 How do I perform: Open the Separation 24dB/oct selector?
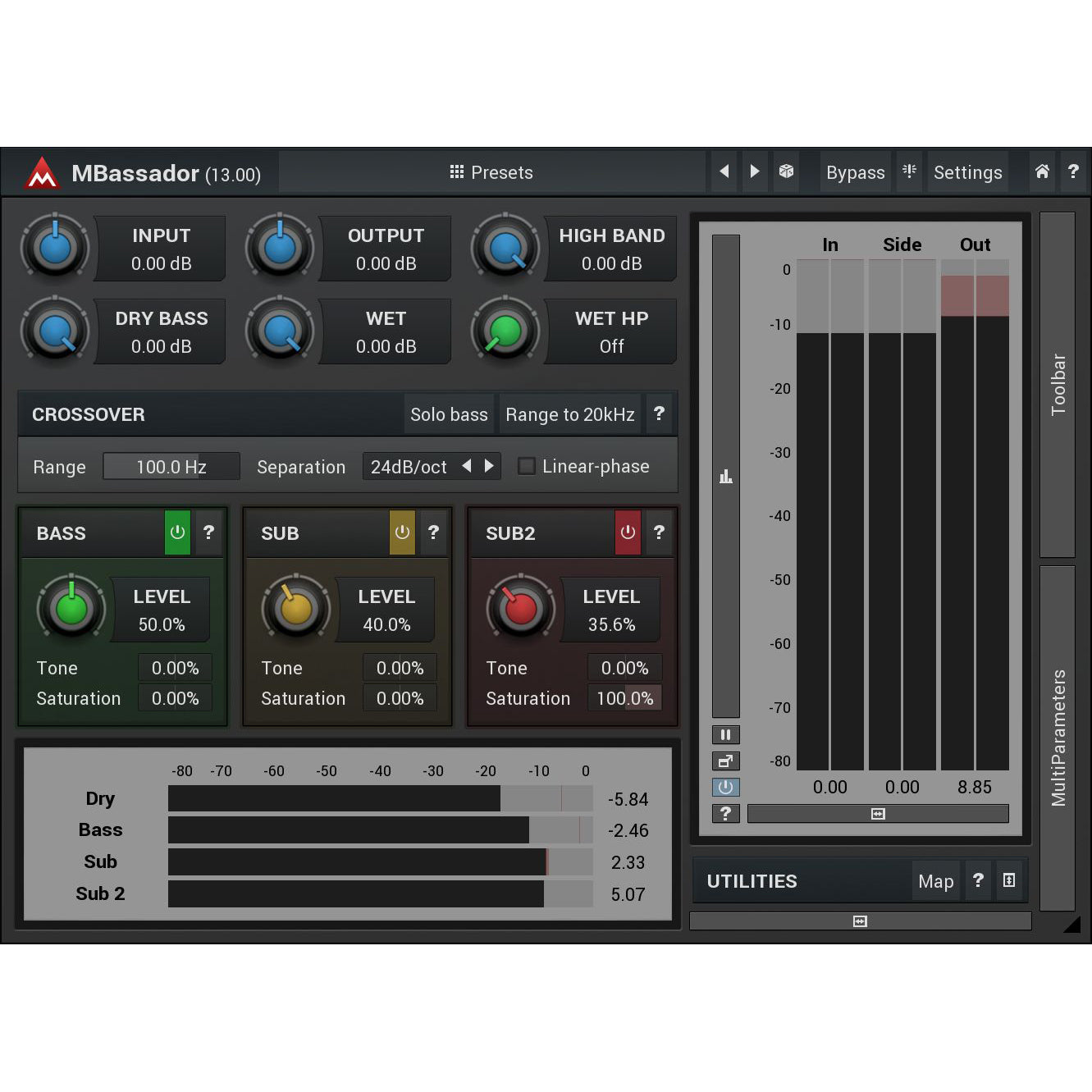point(409,467)
